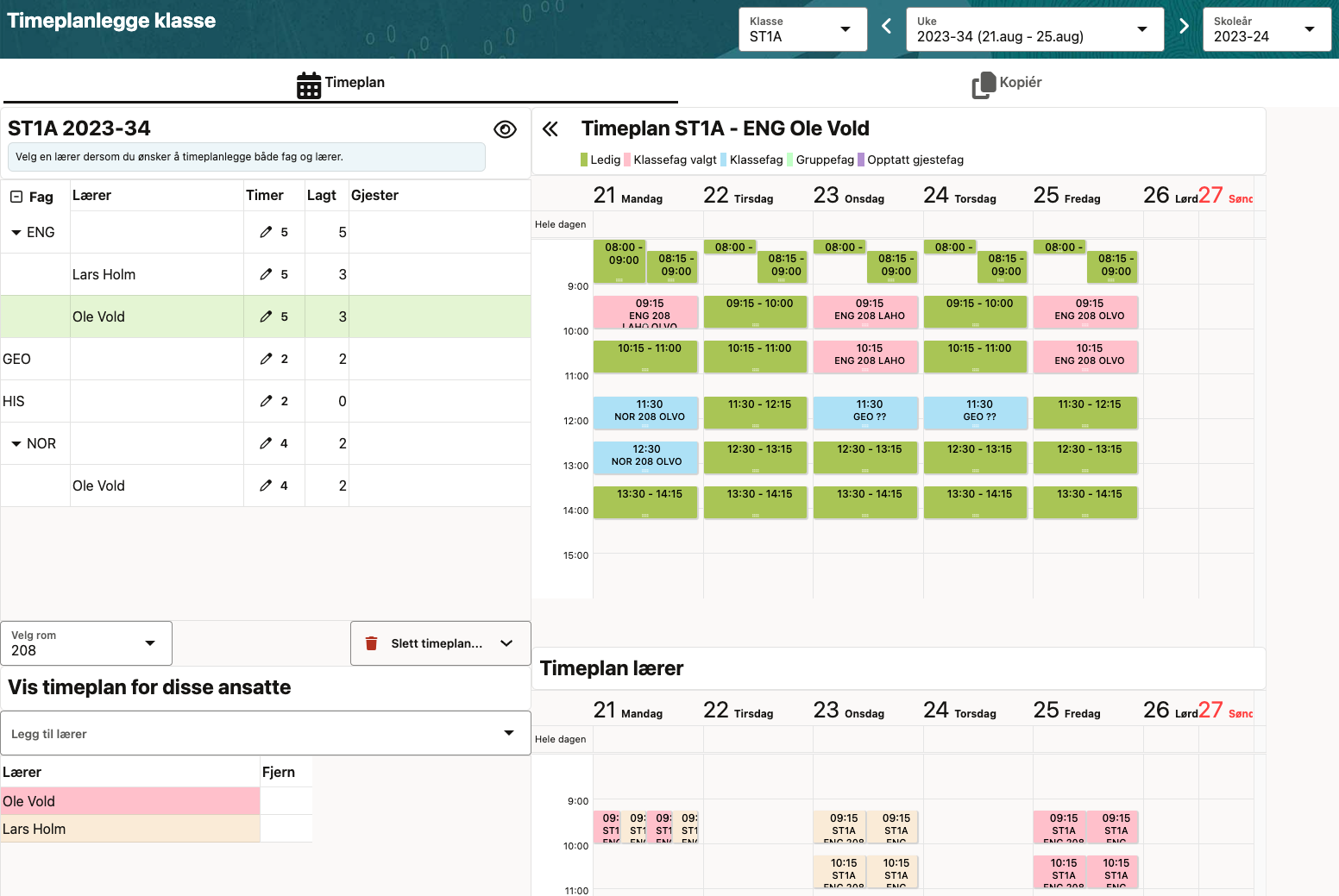Click Friday 11:30 - 12:15 free slot
Image resolution: width=1339 pixels, height=896 pixels.
pos(1085,412)
